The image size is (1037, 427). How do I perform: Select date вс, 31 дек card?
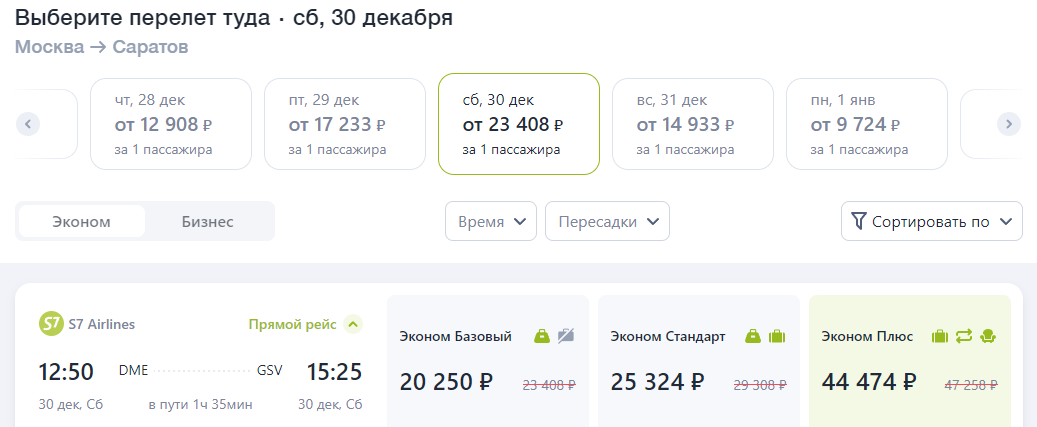coord(692,124)
